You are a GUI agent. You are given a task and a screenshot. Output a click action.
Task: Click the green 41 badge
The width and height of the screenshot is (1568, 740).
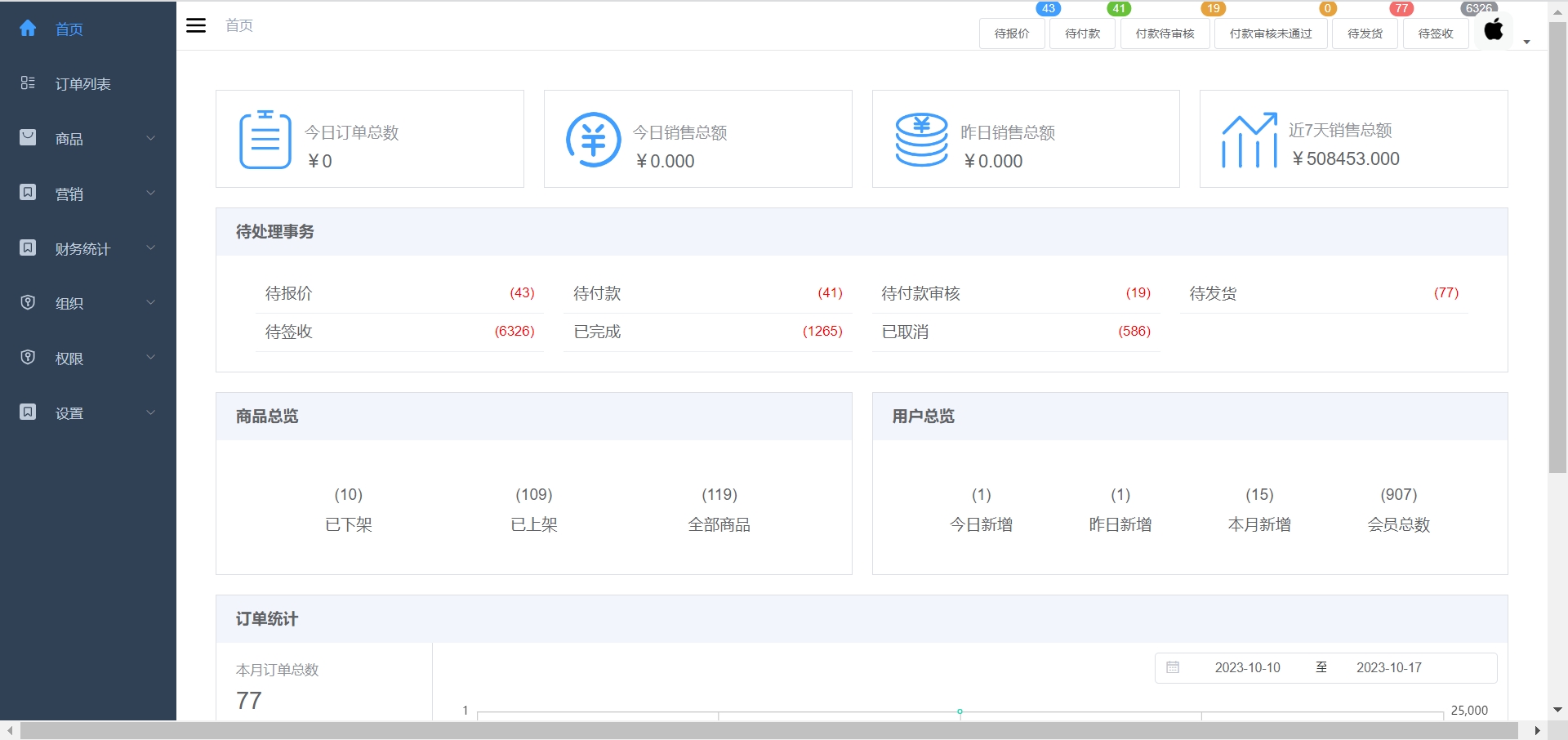point(1119,8)
